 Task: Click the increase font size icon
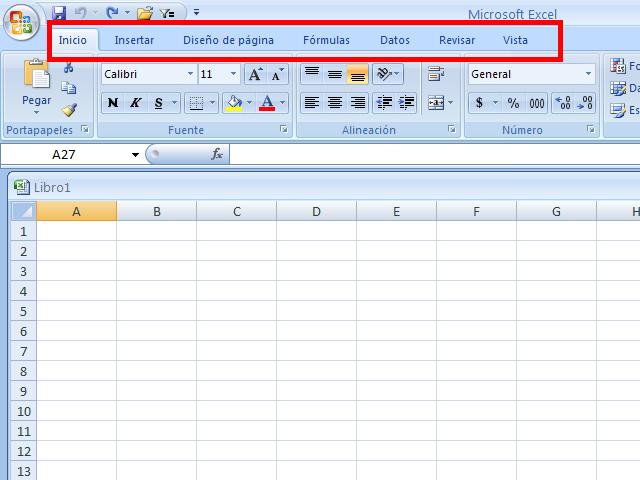coord(255,74)
